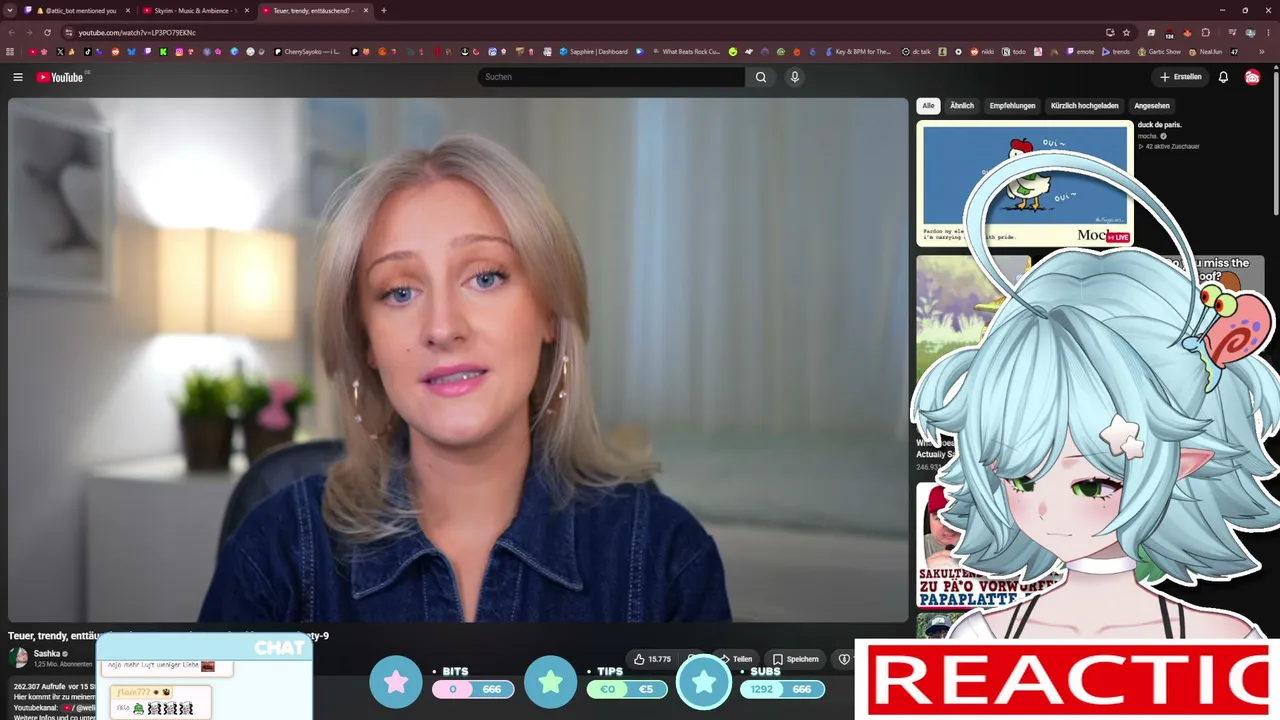Image resolution: width=1280 pixels, height=720 pixels.
Task: Open a new browser tab
Action: pyautogui.click(x=384, y=10)
